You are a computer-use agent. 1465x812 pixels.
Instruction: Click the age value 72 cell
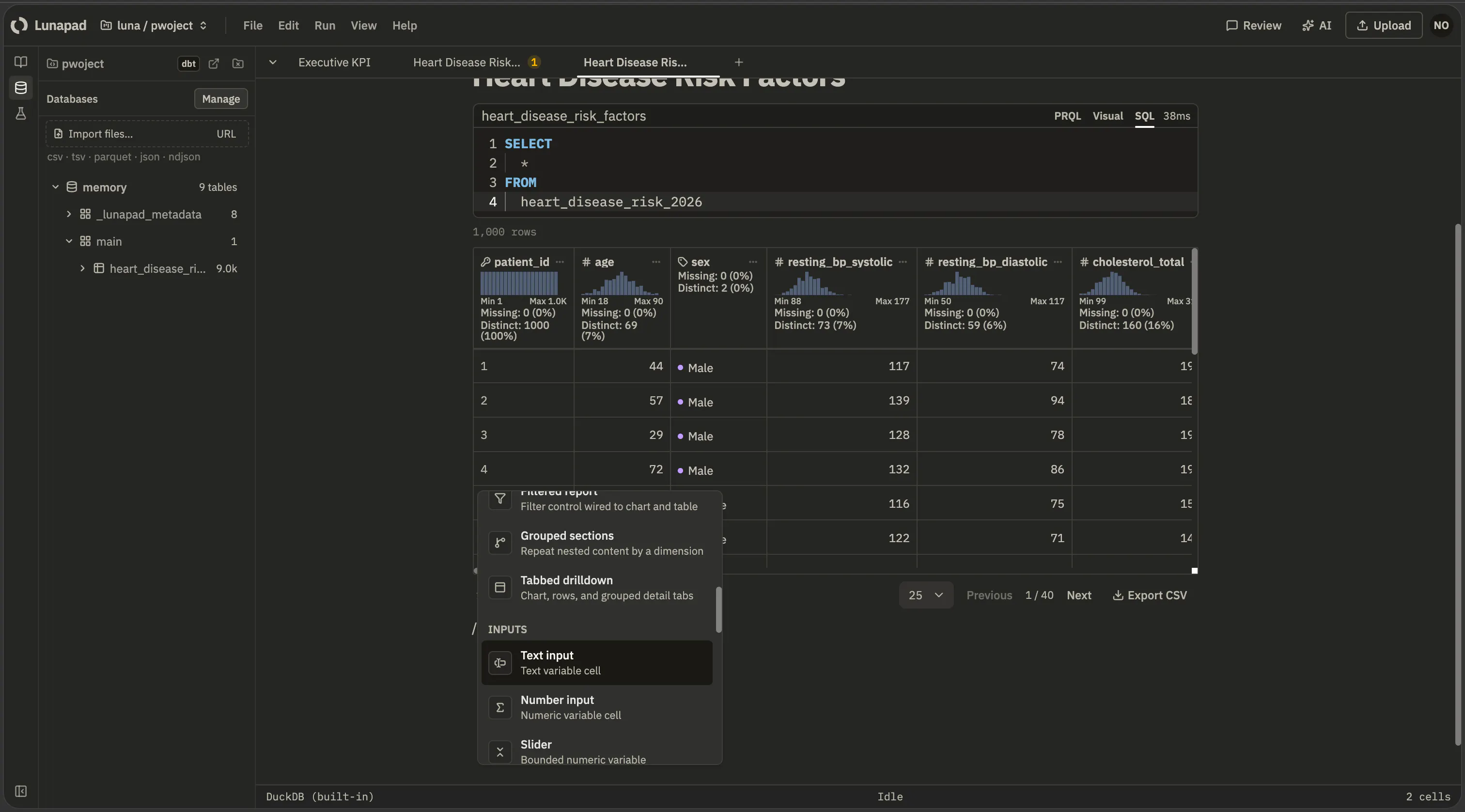pos(622,468)
